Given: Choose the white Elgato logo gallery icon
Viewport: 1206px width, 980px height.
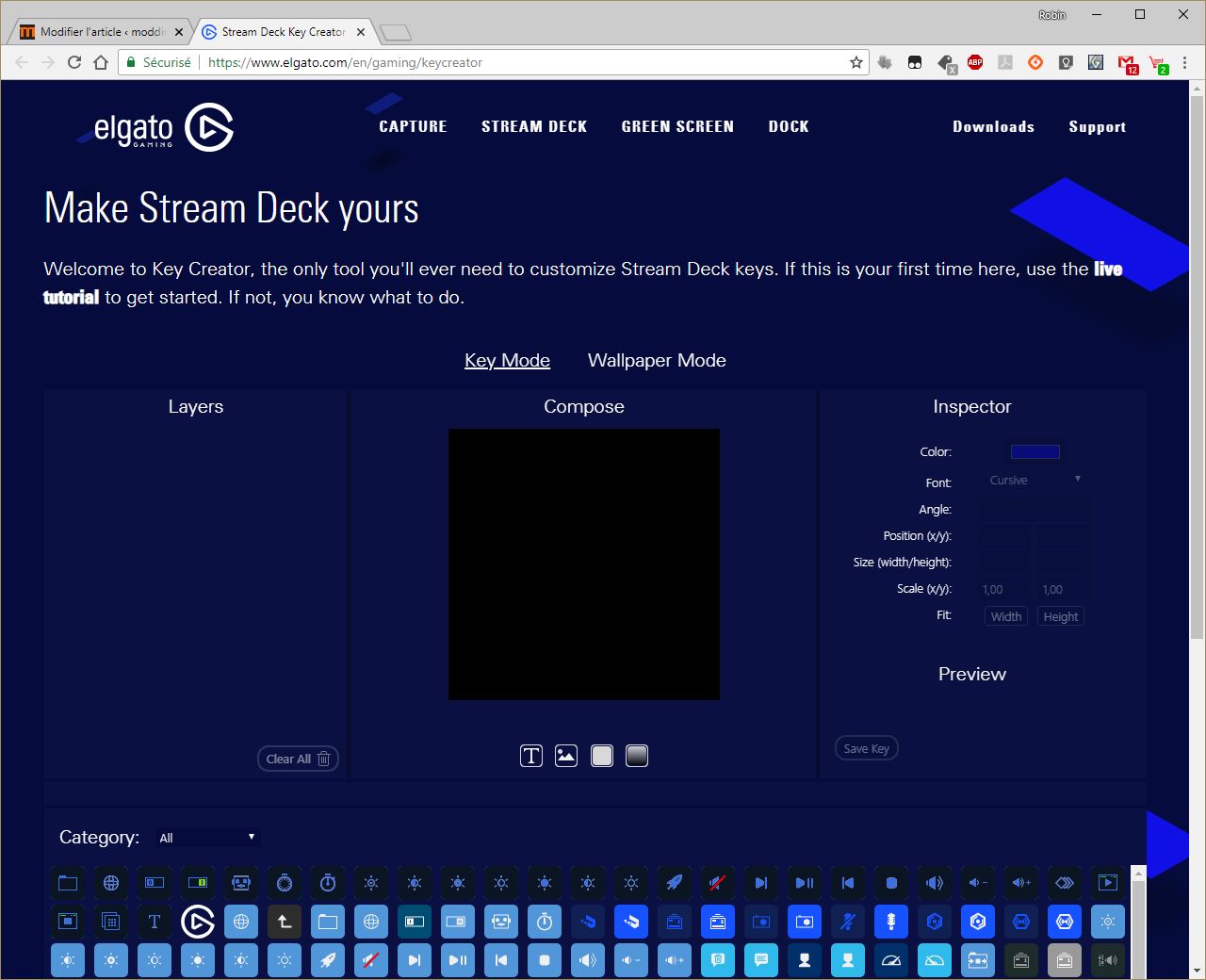Looking at the screenshot, I should (x=198, y=922).
